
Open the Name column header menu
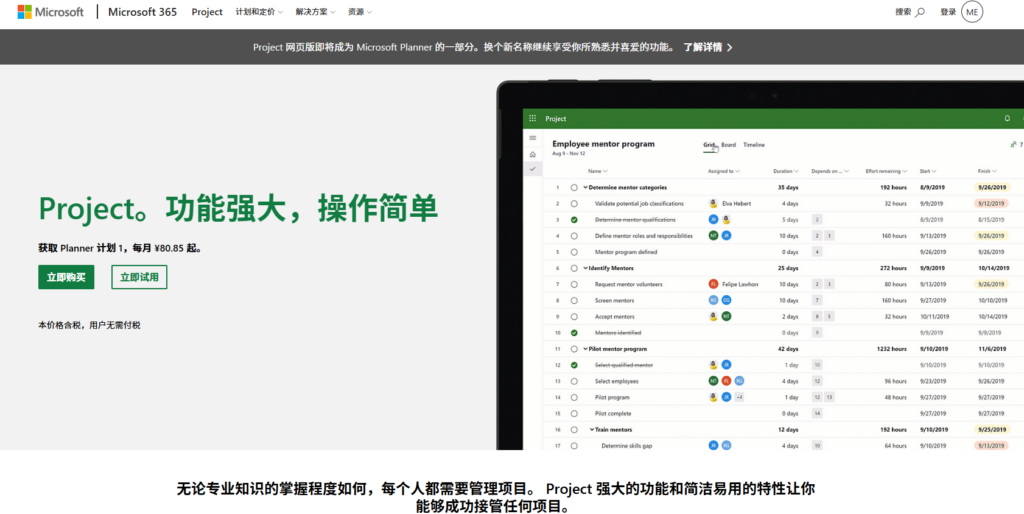[x=598, y=171]
